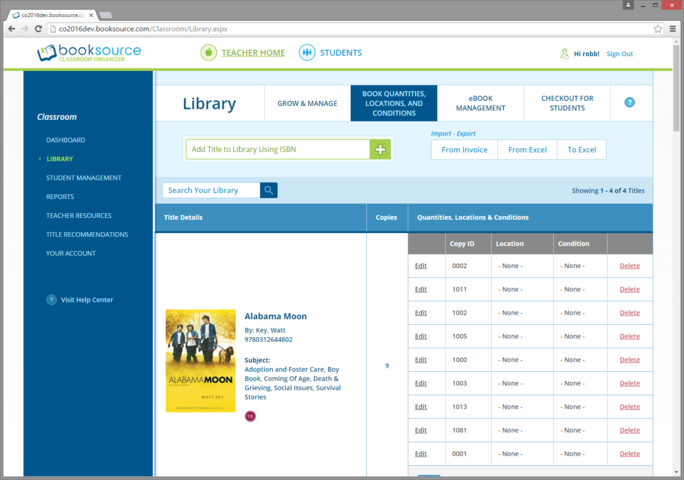The height and width of the screenshot is (480, 684).
Task: Bookmark this page with star icon
Action: point(657,29)
